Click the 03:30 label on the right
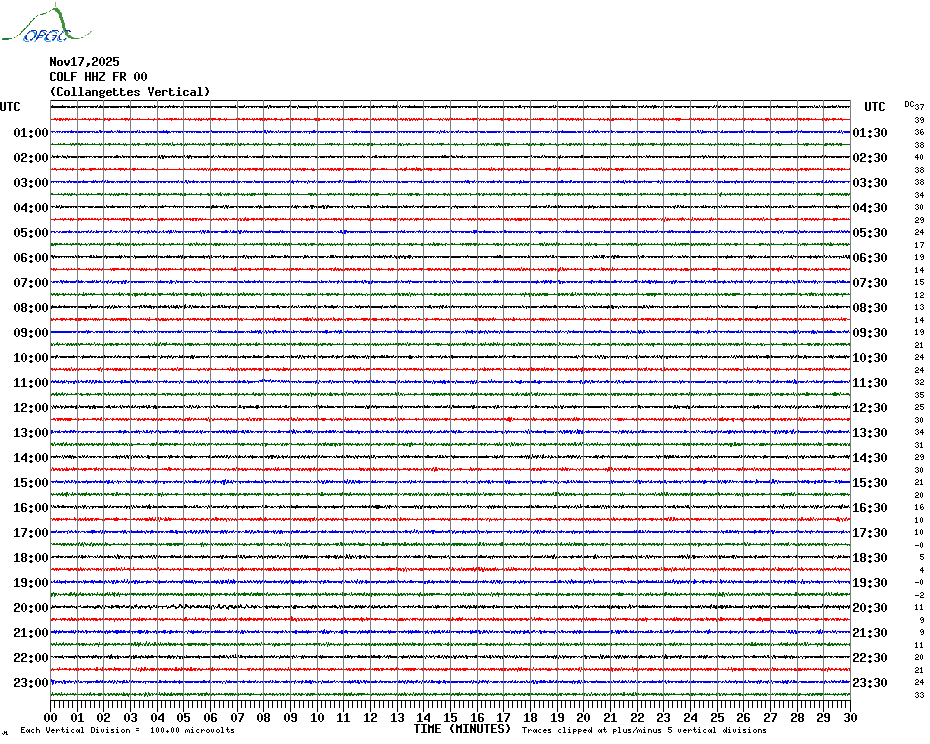 (x=870, y=182)
